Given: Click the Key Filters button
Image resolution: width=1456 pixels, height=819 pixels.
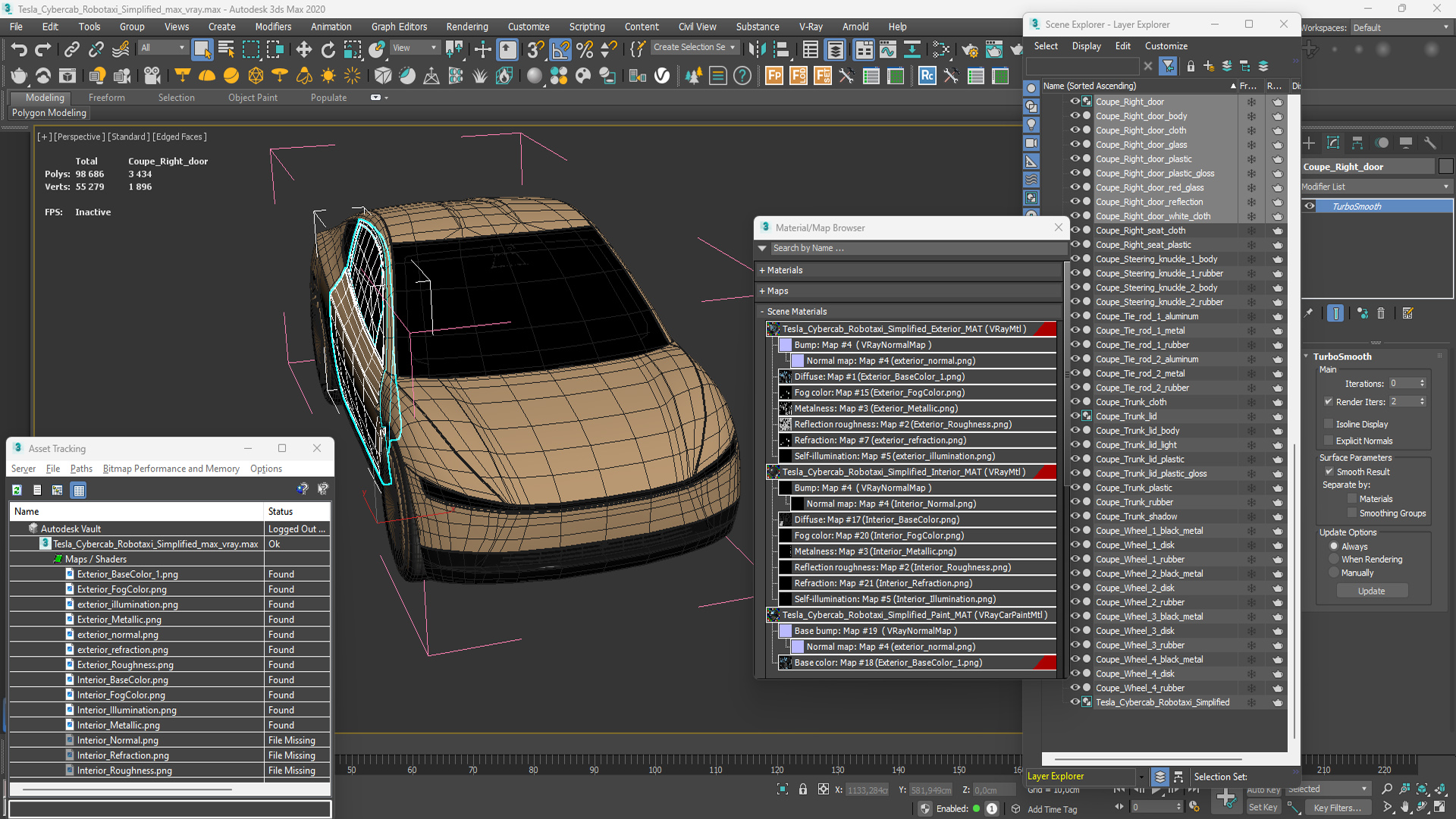Looking at the screenshot, I should tap(1337, 808).
